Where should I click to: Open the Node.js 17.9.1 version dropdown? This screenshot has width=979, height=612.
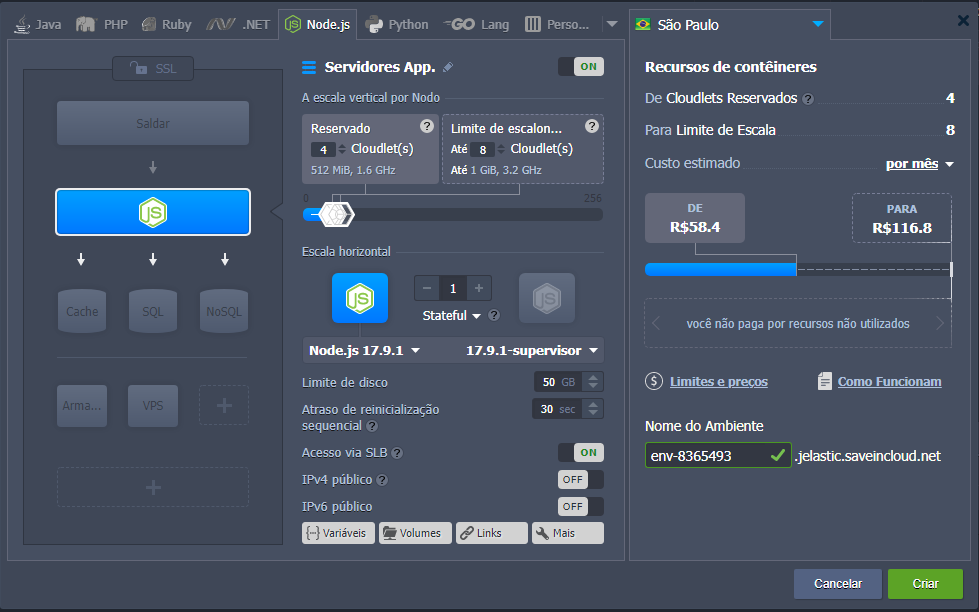pos(364,350)
